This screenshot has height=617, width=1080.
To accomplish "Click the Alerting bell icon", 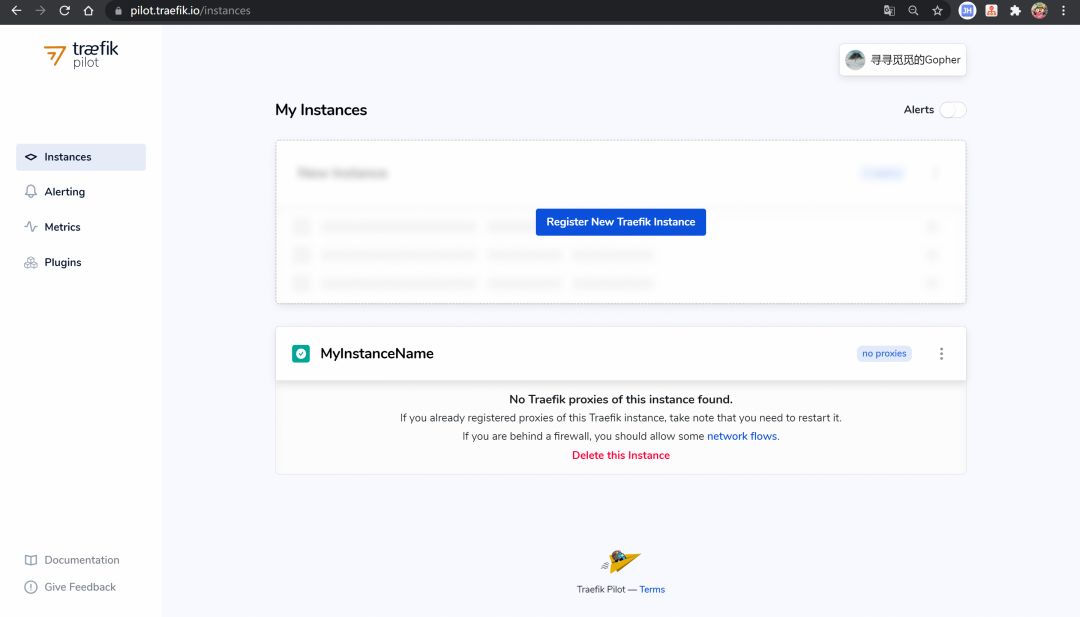I will (x=30, y=191).
